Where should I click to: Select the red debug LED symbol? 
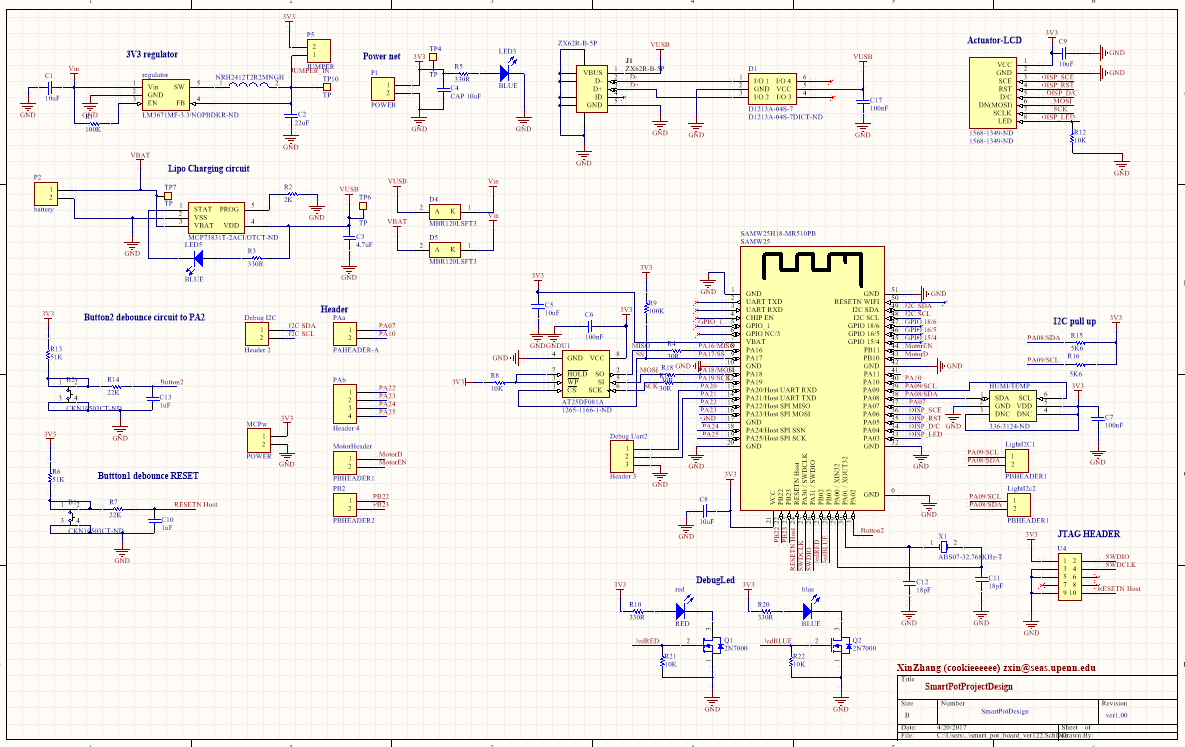click(x=682, y=609)
